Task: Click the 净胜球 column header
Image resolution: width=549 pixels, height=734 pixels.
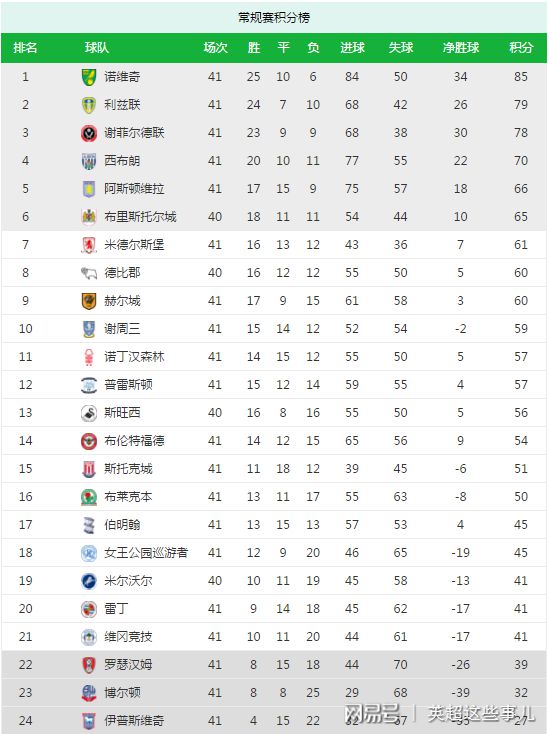Action: [461, 48]
